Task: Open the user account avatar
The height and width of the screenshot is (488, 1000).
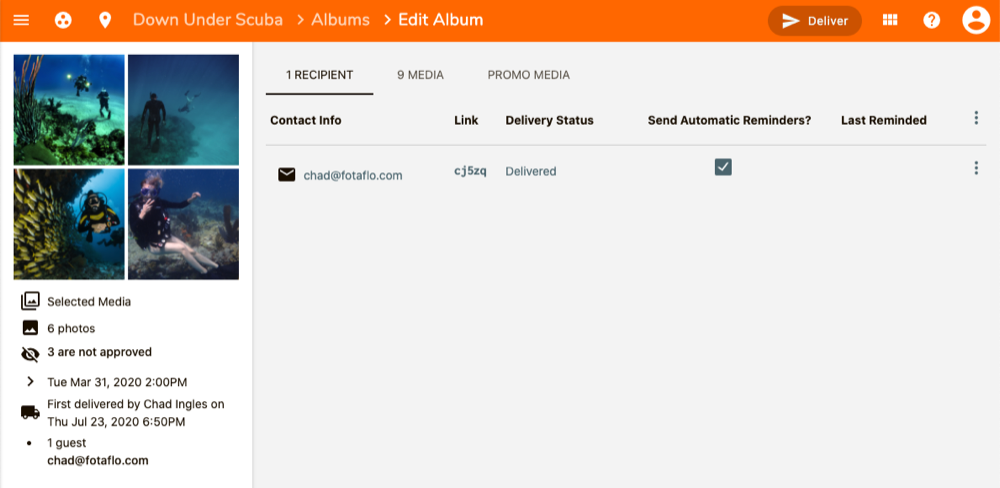Action: (976, 20)
